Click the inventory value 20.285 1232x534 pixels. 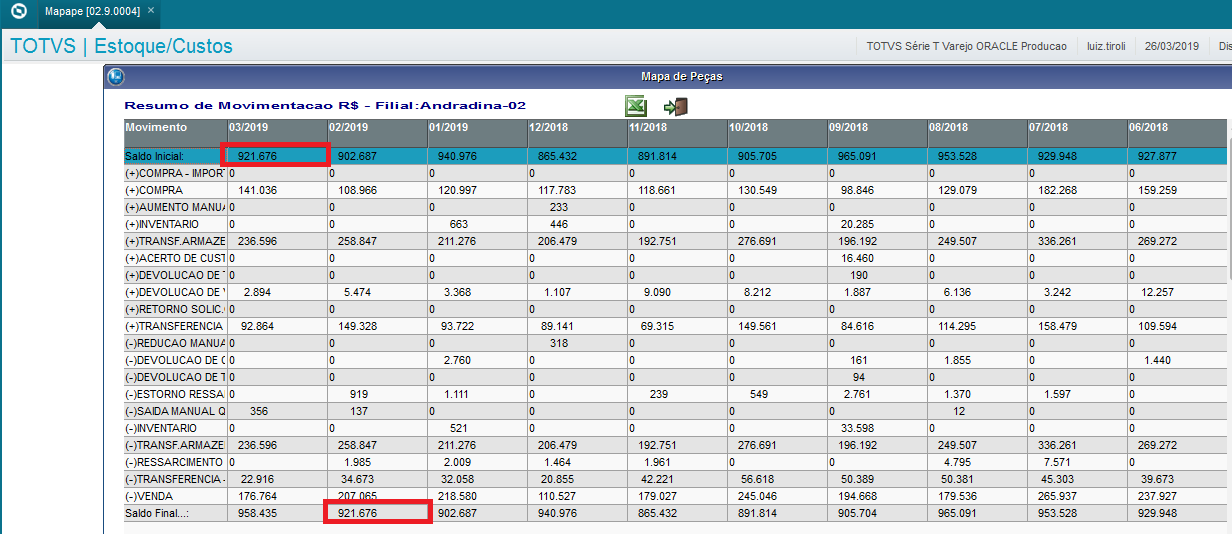[859, 224]
